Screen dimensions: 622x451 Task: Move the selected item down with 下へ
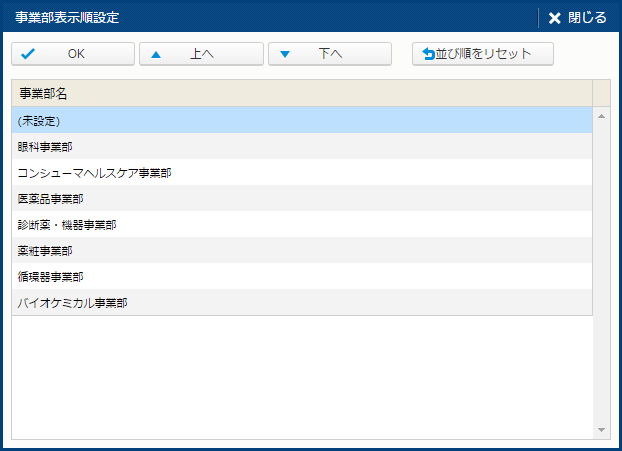click(x=330, y=54)
